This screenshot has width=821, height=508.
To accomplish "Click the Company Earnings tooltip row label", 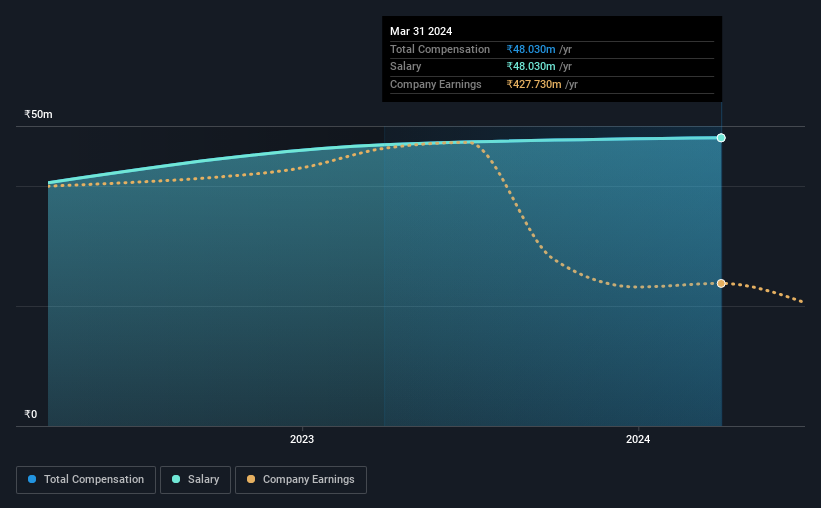I will [436, 84].
